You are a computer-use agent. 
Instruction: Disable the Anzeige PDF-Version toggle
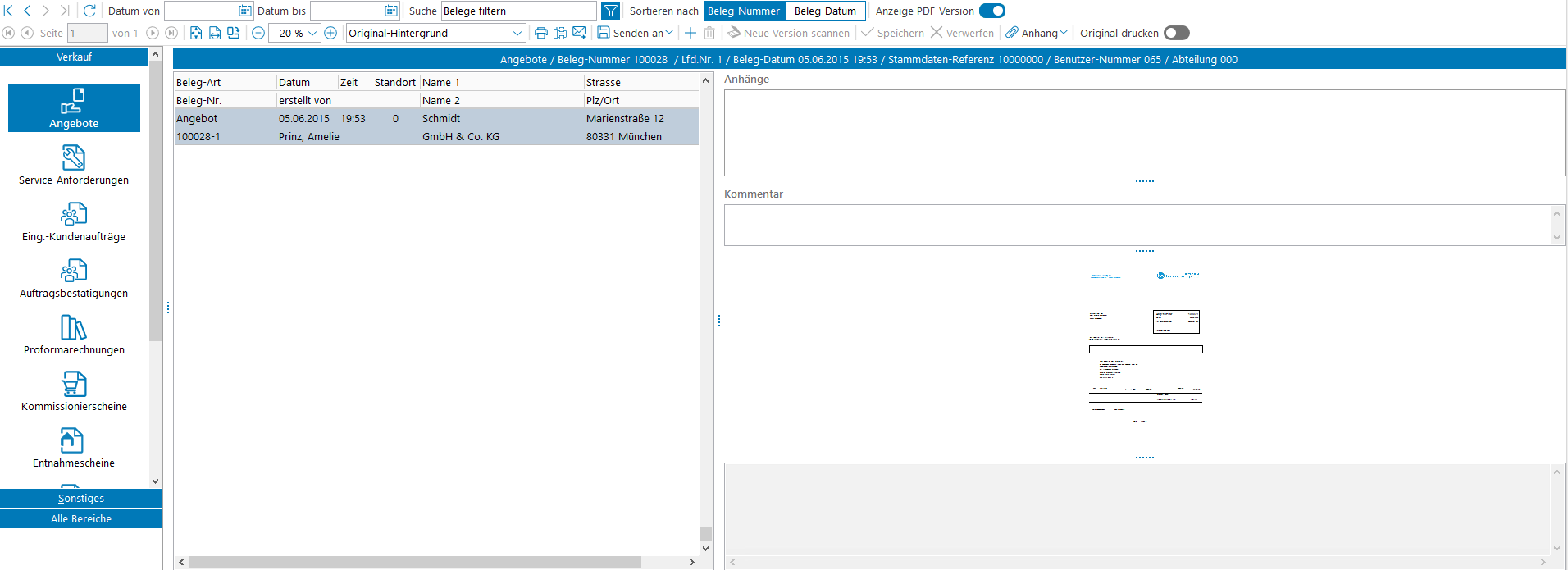click(x=992, y=11)
